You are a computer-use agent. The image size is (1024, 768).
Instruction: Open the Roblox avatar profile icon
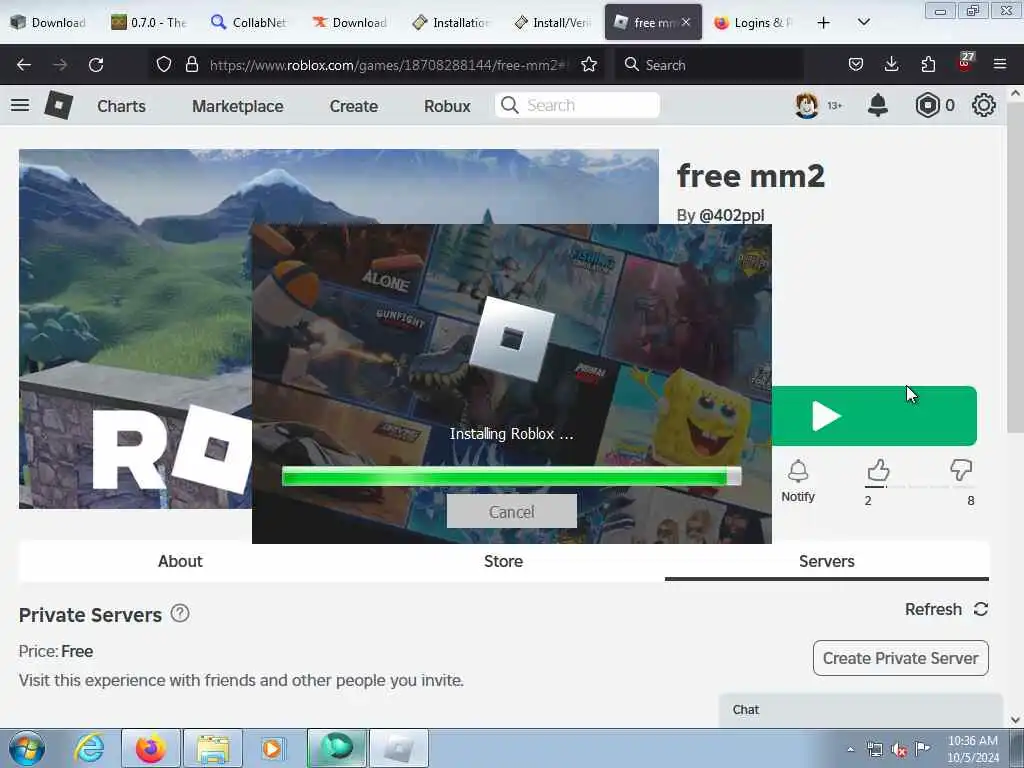tap(807, 105)
